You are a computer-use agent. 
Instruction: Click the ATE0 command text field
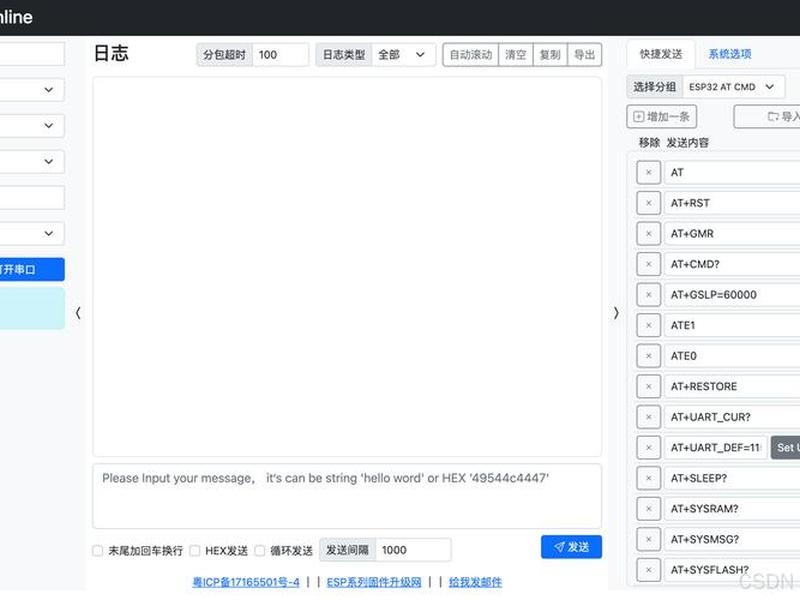point(732,356)
